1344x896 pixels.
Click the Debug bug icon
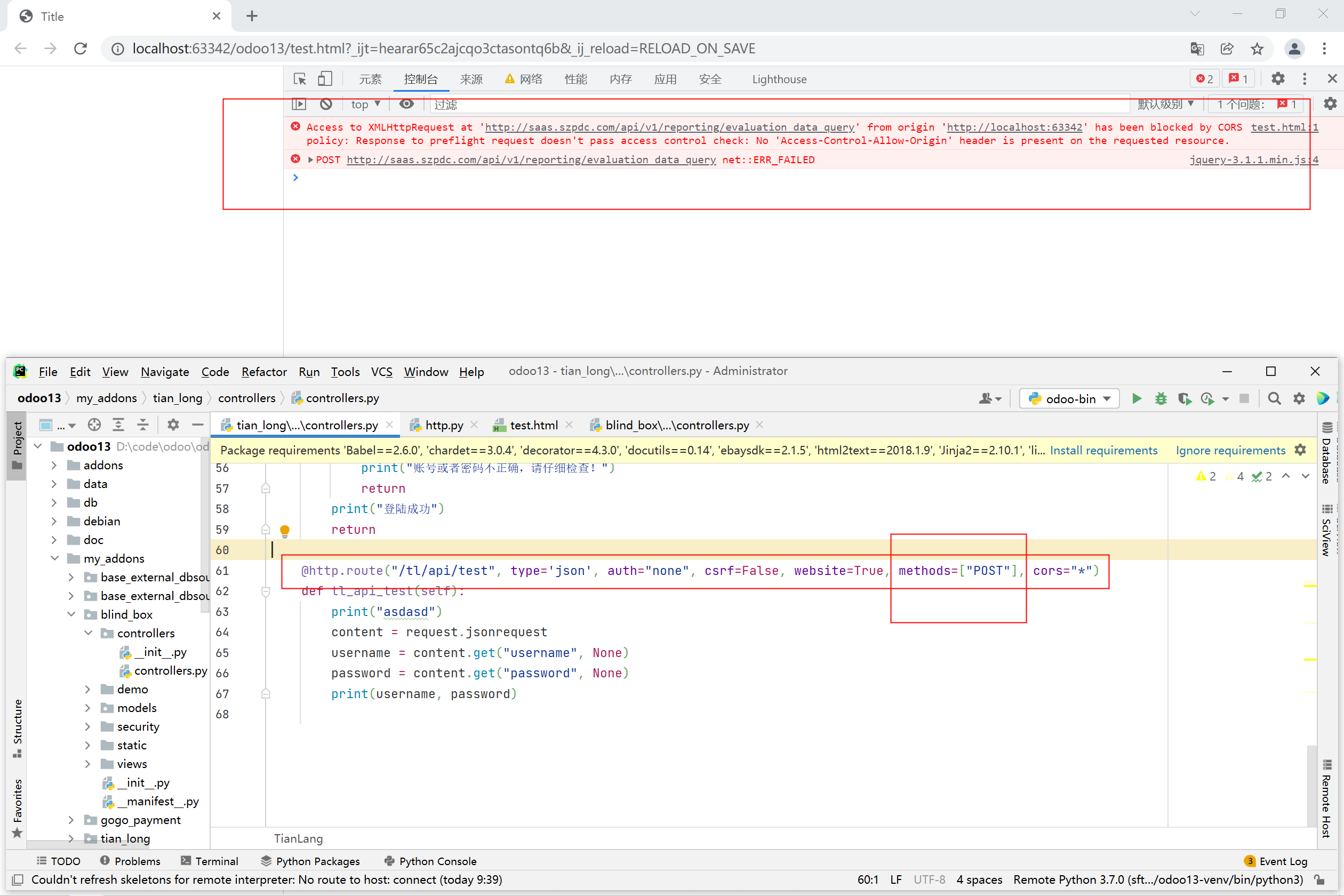coord(1161,398)
